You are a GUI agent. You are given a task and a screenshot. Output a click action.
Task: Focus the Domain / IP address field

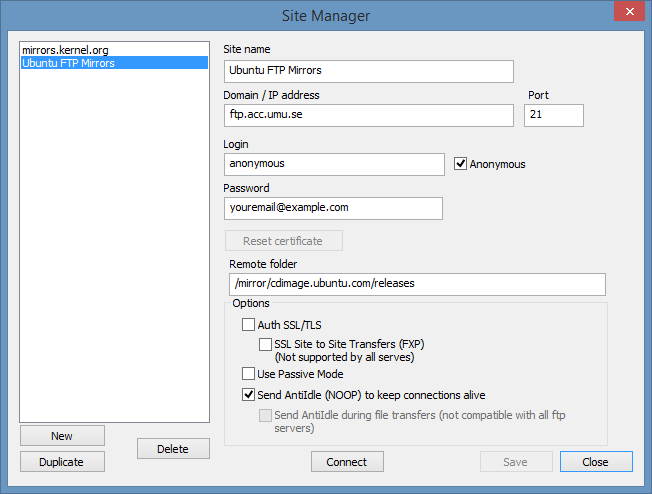pos(368,115)
